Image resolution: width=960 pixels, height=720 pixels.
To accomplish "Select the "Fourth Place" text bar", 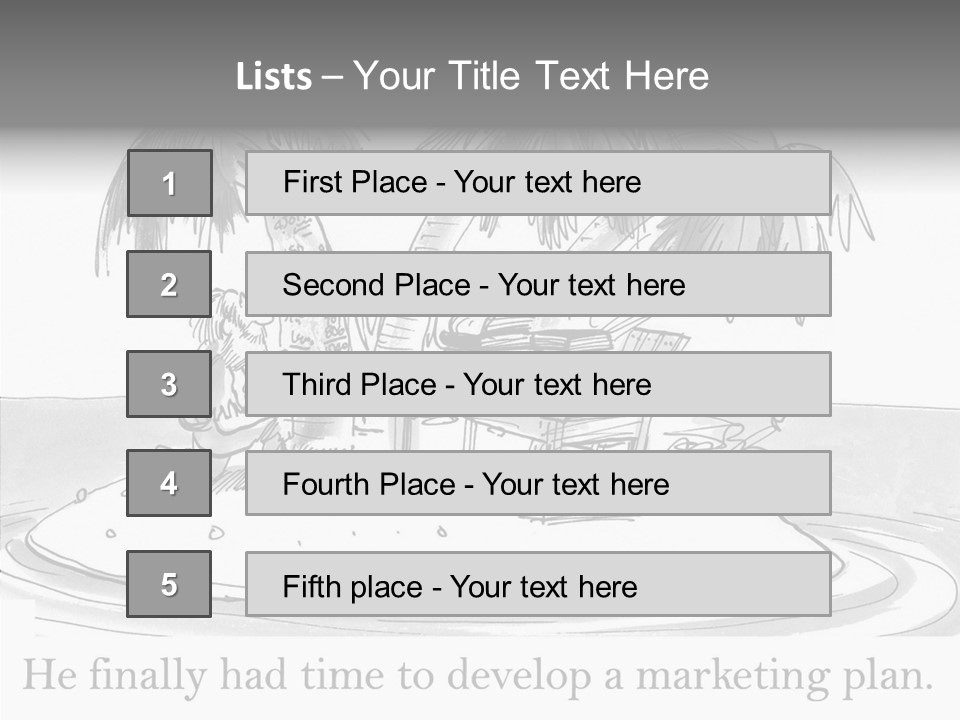I will point(538,484).
